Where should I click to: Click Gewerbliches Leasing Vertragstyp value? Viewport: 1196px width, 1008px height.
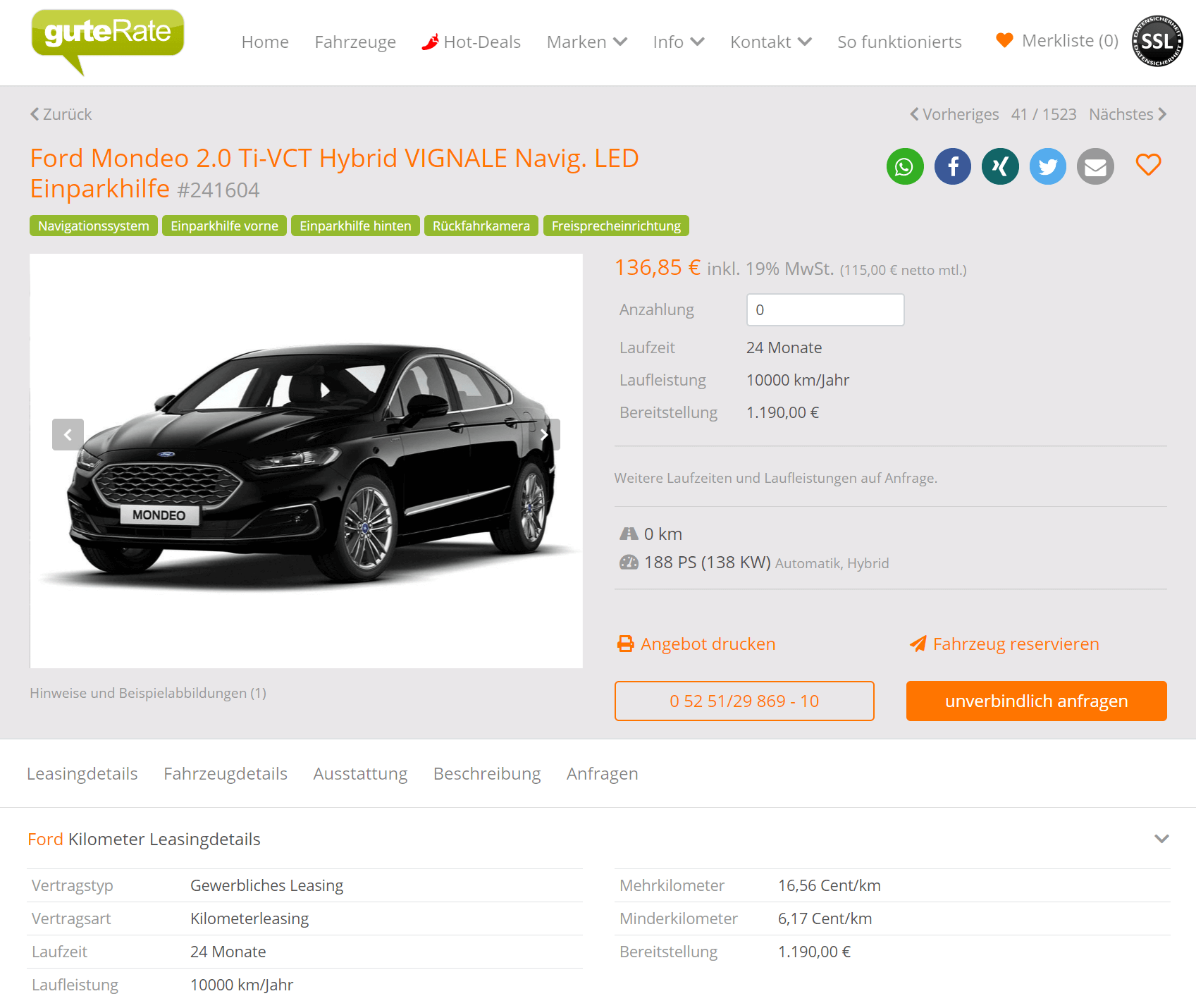266,885
